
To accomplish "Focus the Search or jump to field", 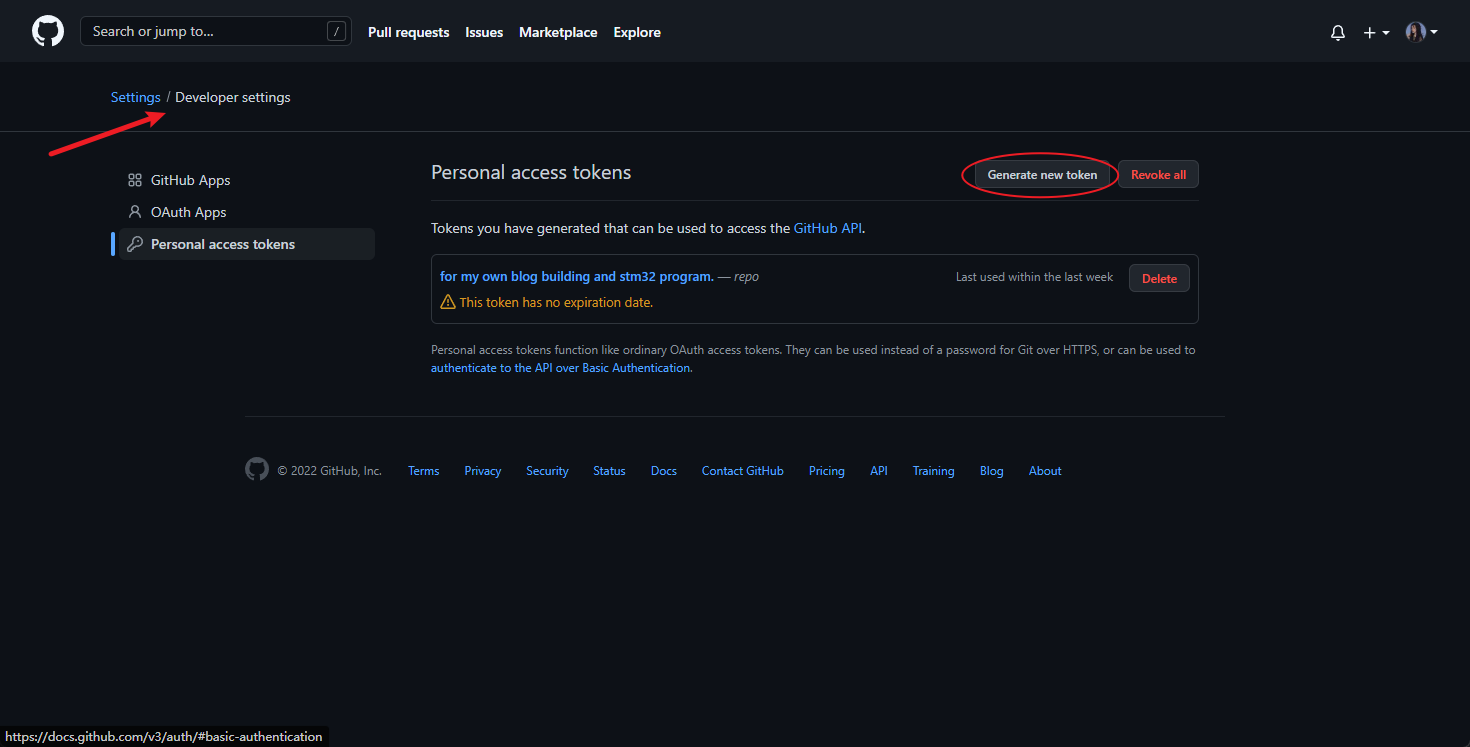I will pyautogui.click(x=216, y=31).
